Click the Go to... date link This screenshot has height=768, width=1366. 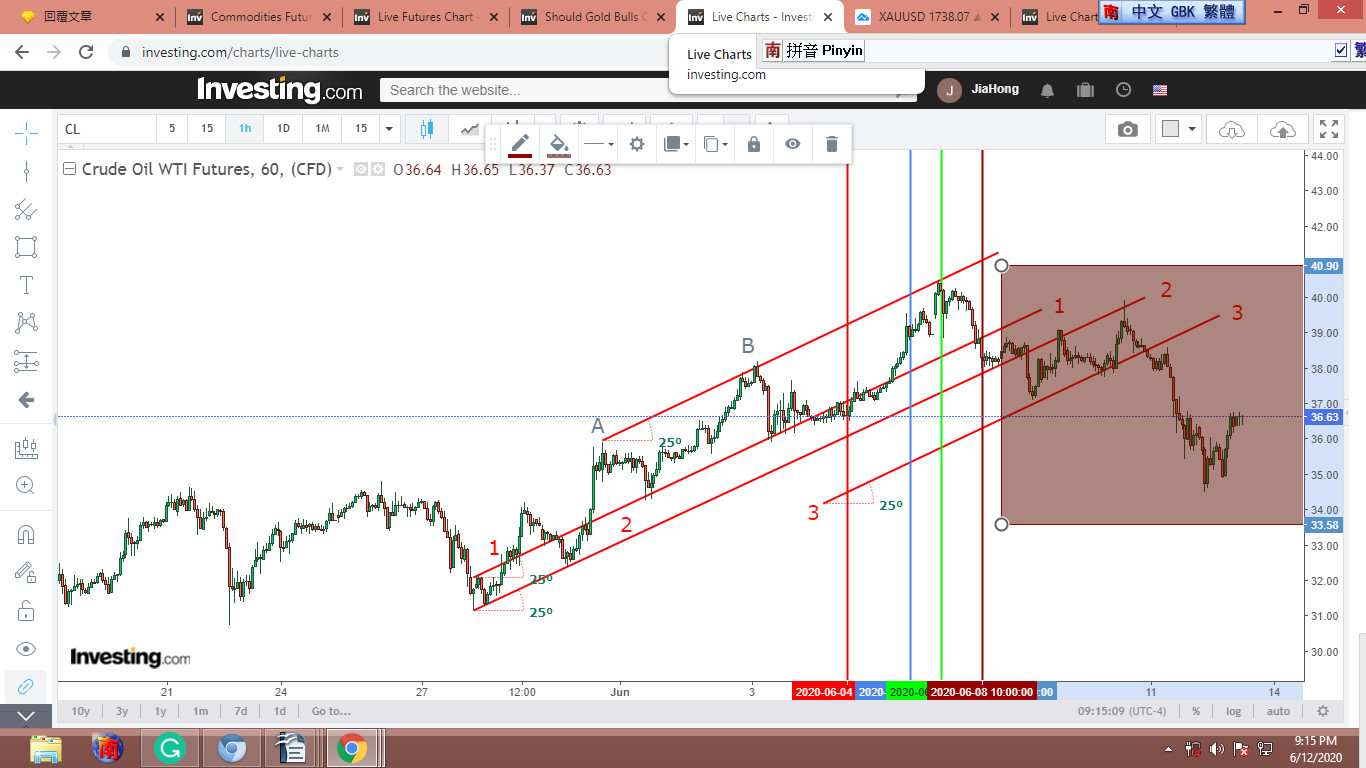click(x=331, y=711)
